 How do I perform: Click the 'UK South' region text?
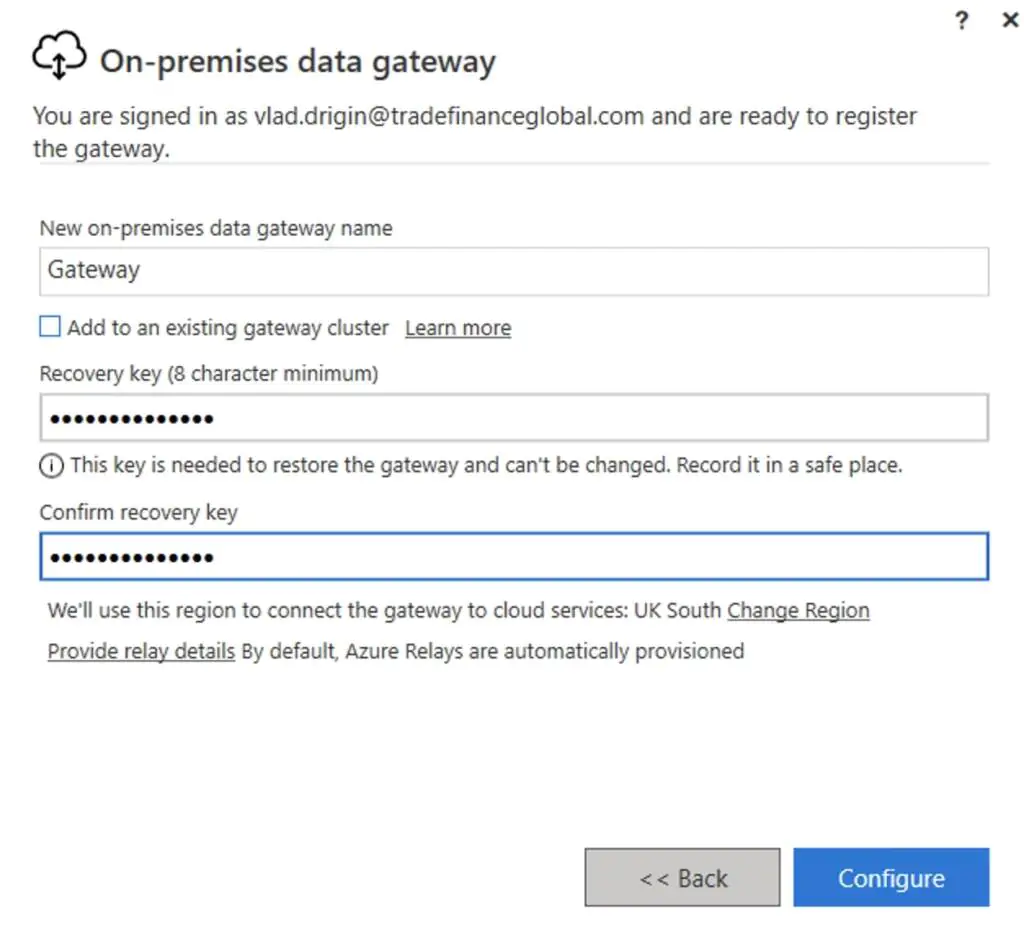point(677,610)
